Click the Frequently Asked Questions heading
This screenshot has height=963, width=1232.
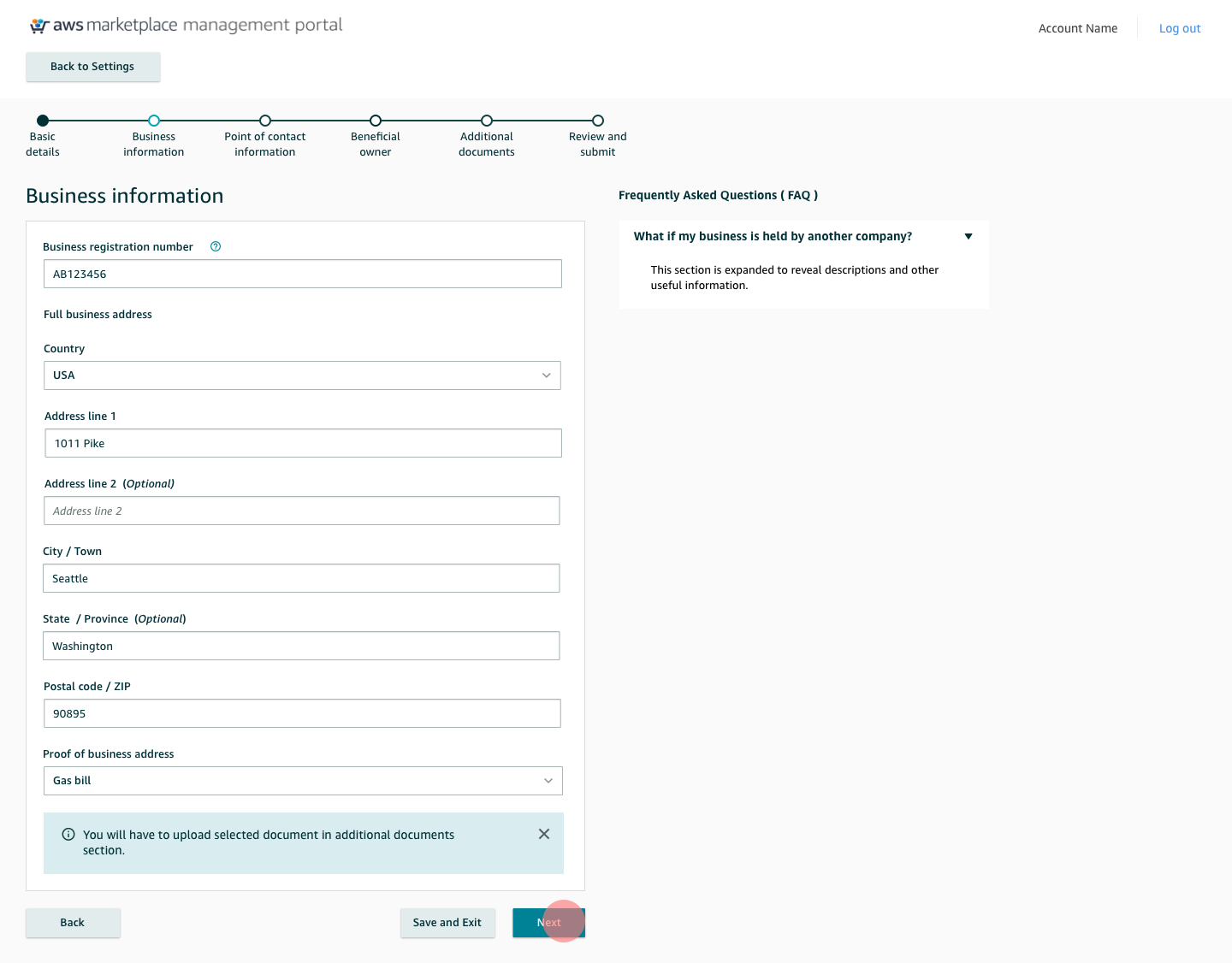click(x=718, y=195)
